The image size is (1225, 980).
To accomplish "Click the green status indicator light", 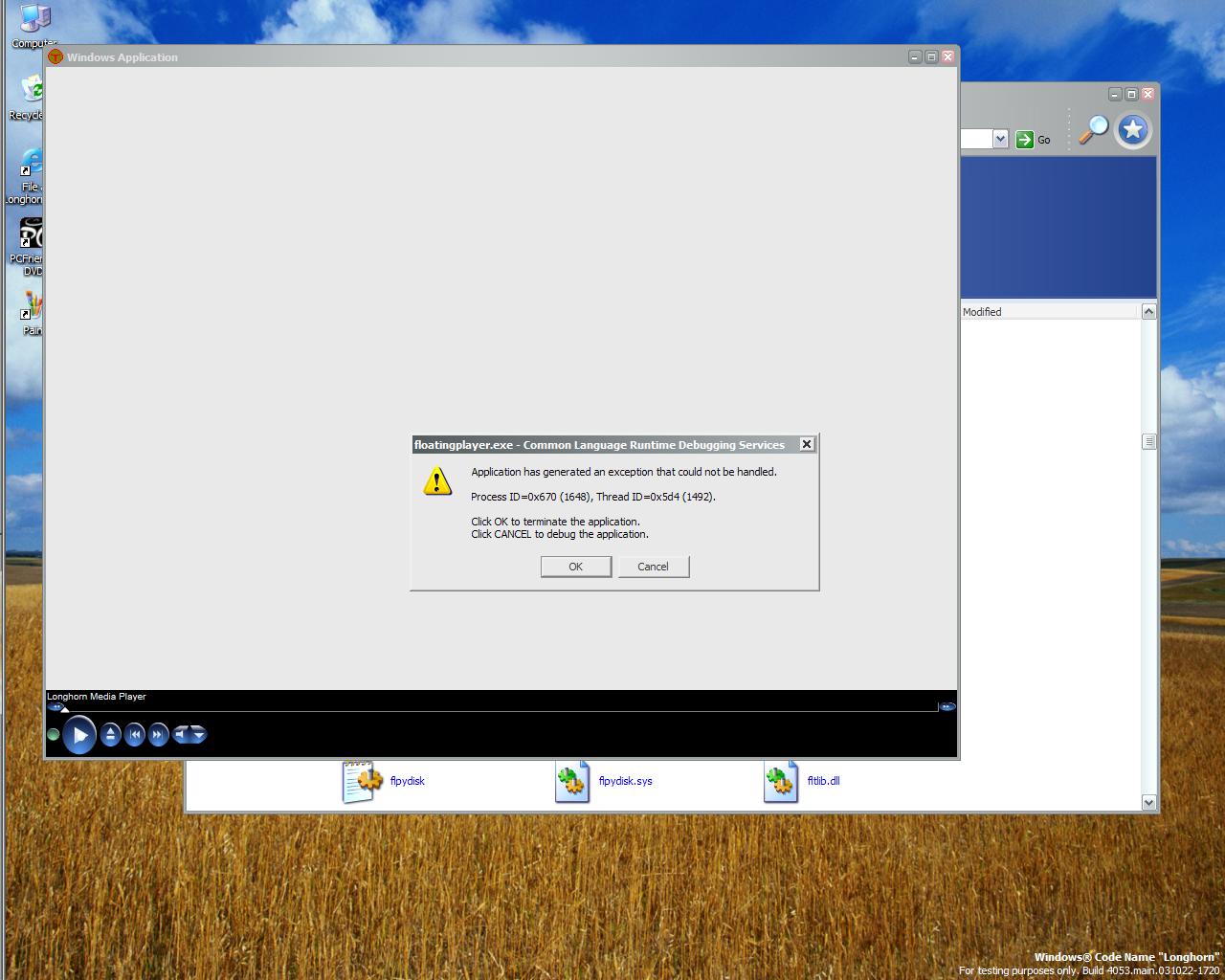I will click(x=54, y=735).
